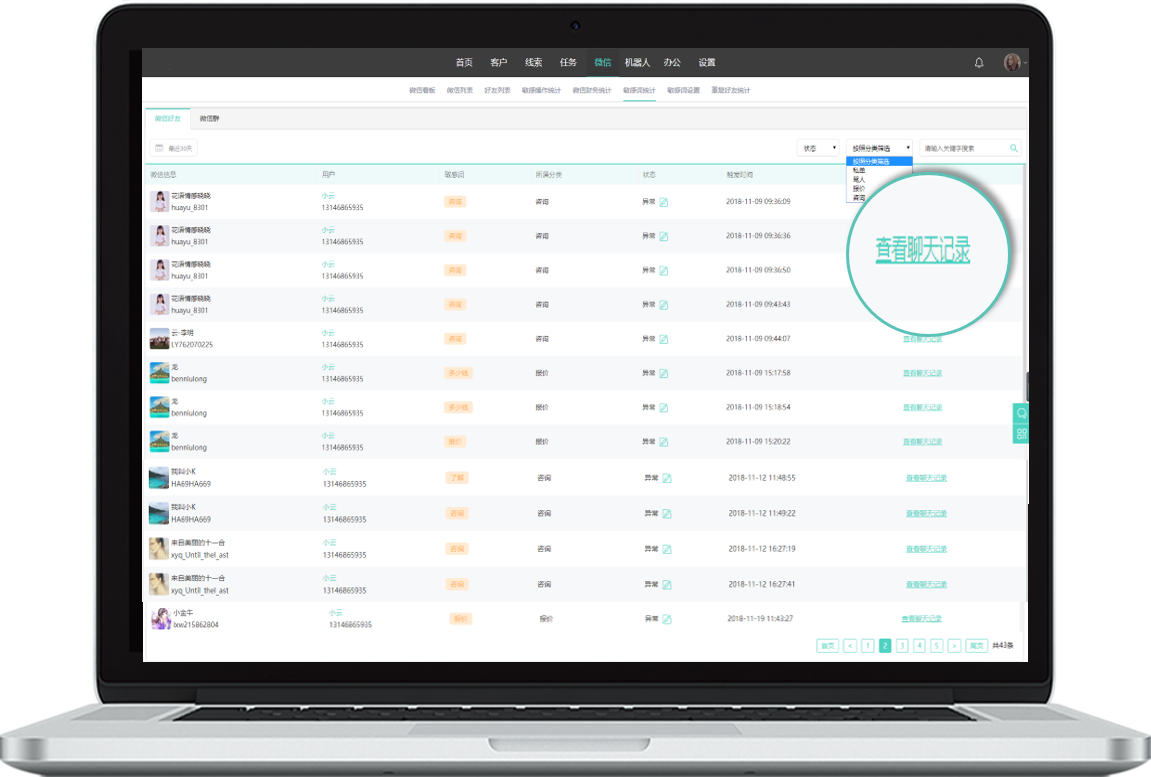This screenshot has height=777, width=1151.
Task: Click the next page arrow
Action: pyautogui.click(x=954, y=646)
